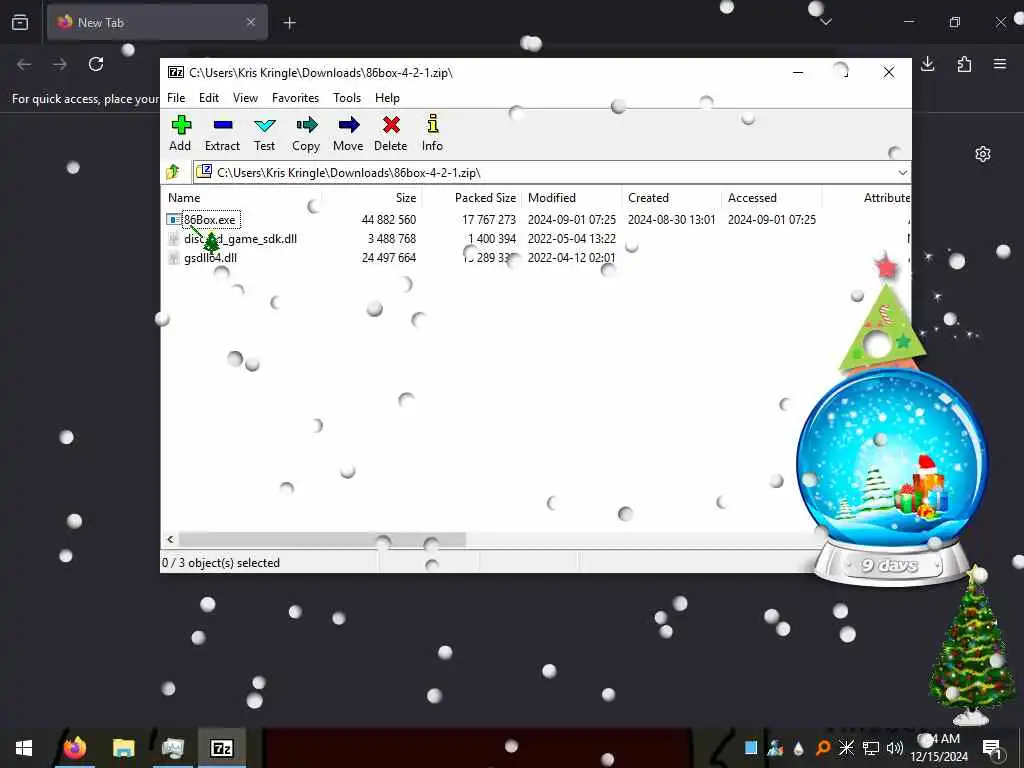Expand the address path dropdown arrow
Viewport: 1024px width, 768px height.
pyautogui.click(x=902, y=172)
